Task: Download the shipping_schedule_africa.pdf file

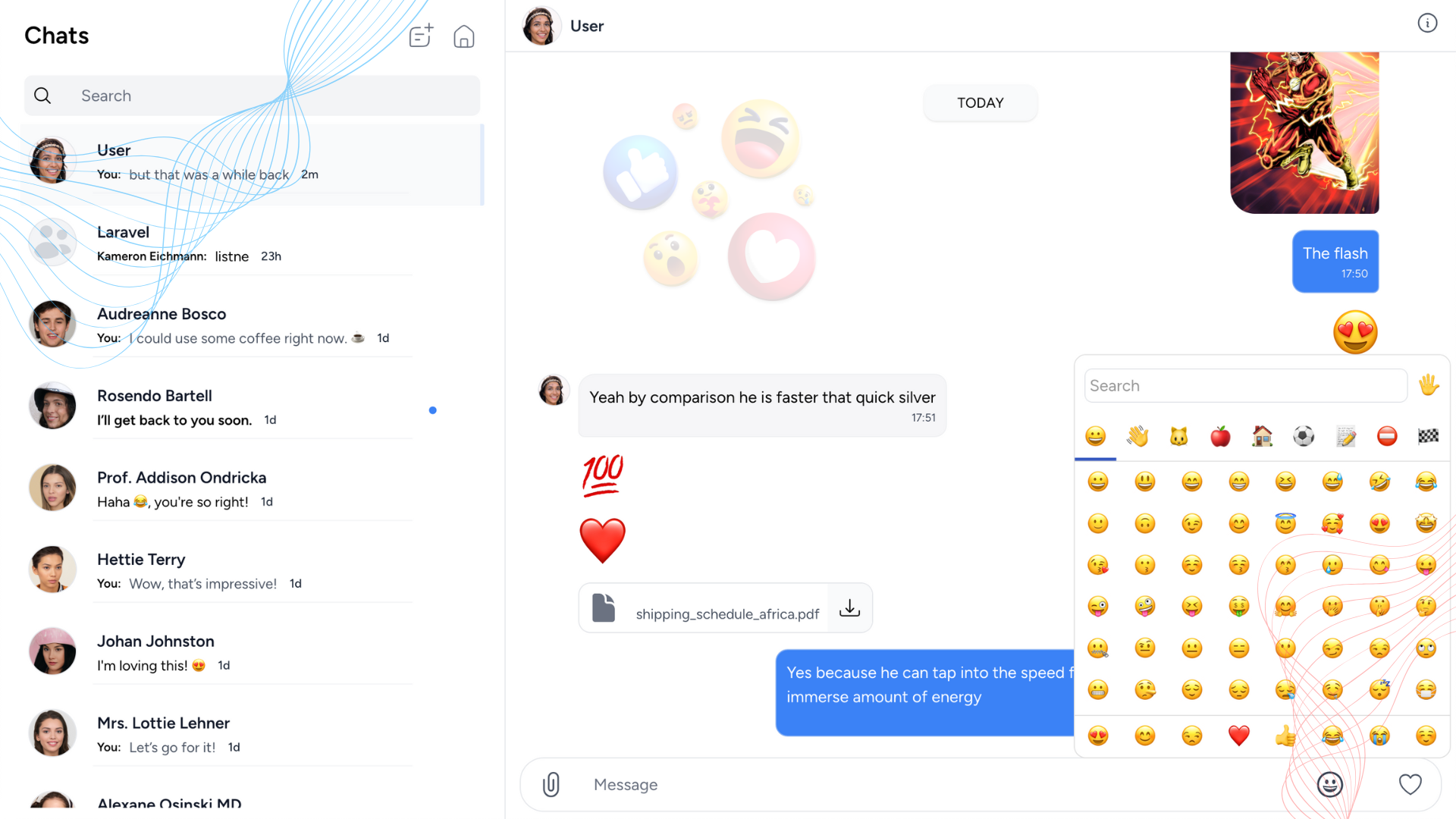Action: (849, 610)
